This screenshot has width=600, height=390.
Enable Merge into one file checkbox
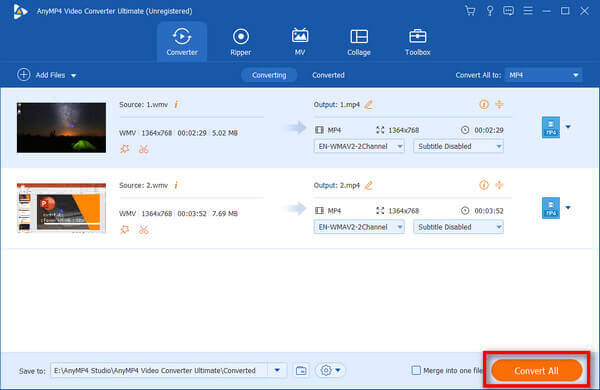click(x=416, y=370)
